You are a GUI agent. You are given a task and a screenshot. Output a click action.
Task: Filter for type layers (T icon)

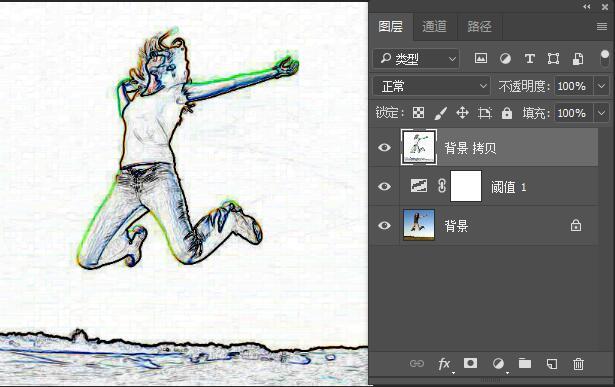pos(529,59)
